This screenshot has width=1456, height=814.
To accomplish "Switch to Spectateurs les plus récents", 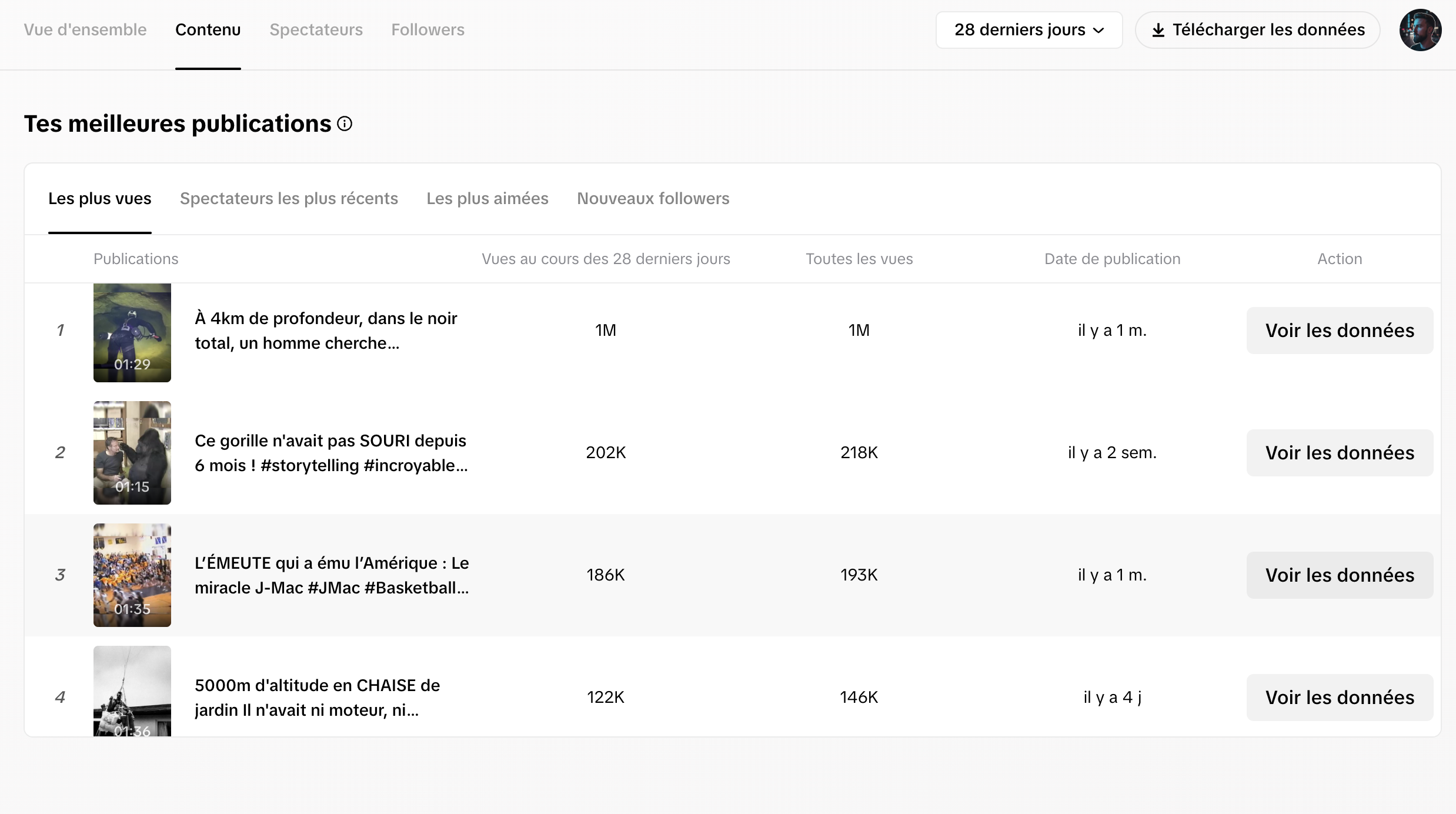I will (289, 199).
